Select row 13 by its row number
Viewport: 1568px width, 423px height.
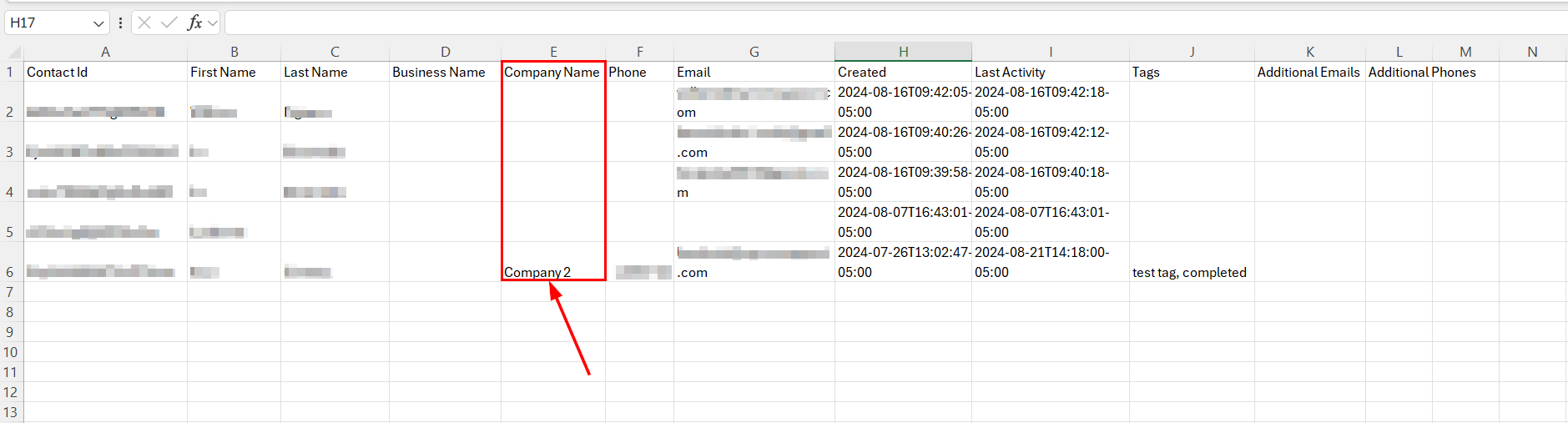pyautogui.click(x=10, y=412)
